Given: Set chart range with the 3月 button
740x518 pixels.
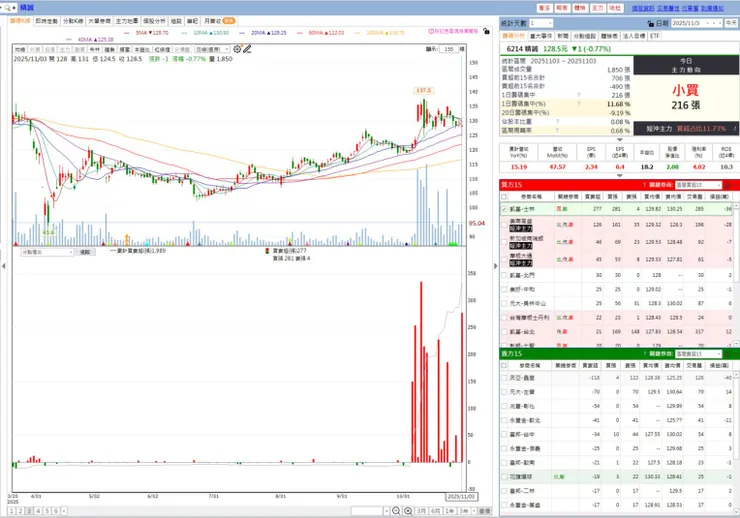Looking at the screenshot, I should [x=421, y=511].
